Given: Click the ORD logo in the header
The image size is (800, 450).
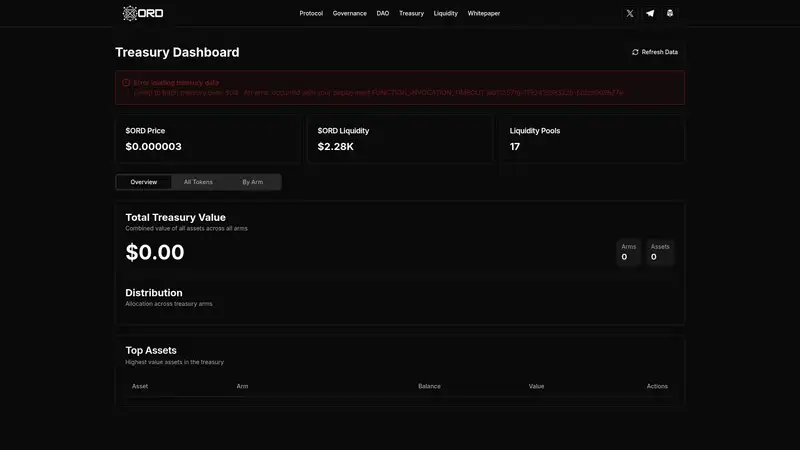Looking at the screenshot, I should point(143,13).
